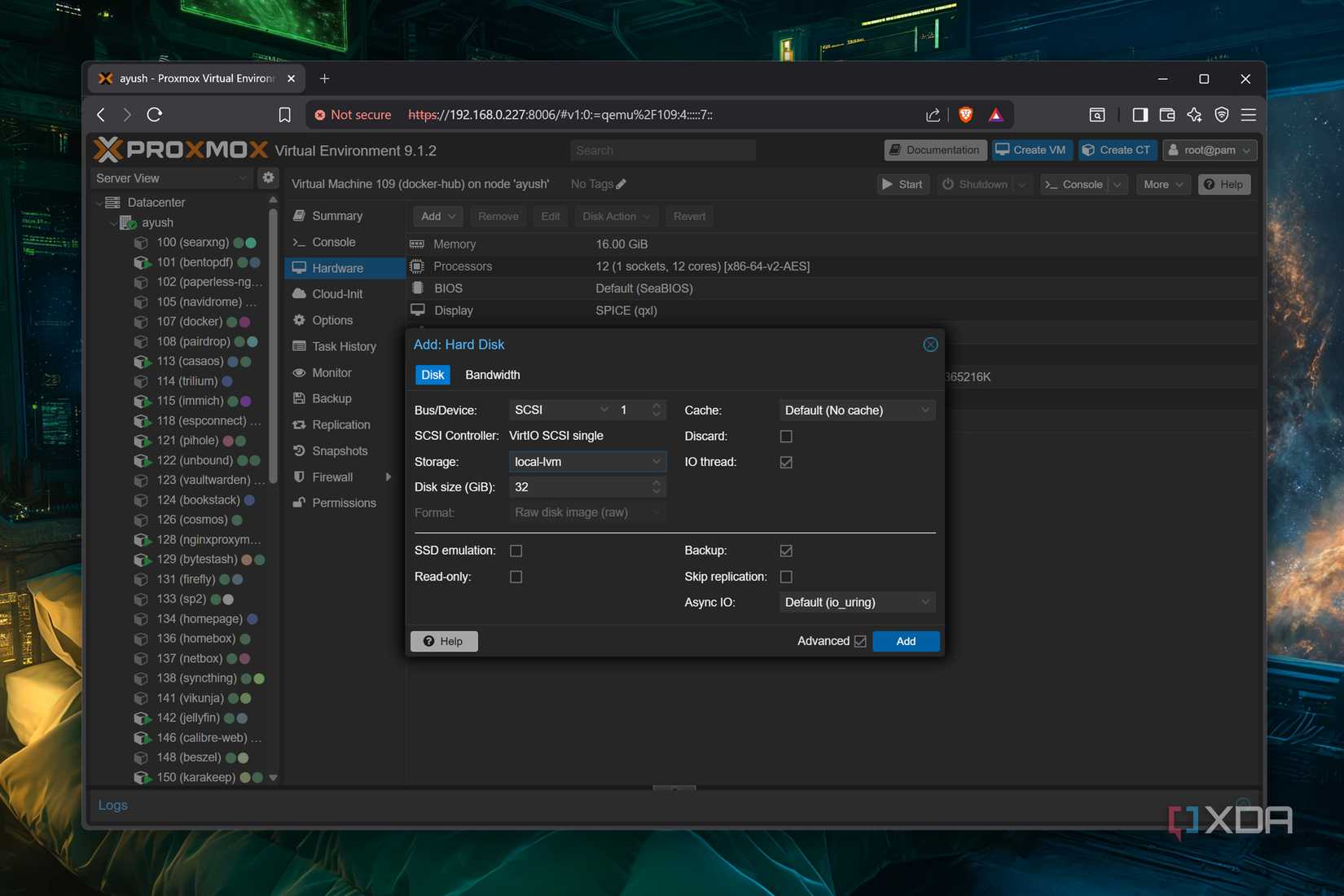Click the edit tags pencil icon
The height and width of the screenshot is (896, 1344).
click(621, 184)
